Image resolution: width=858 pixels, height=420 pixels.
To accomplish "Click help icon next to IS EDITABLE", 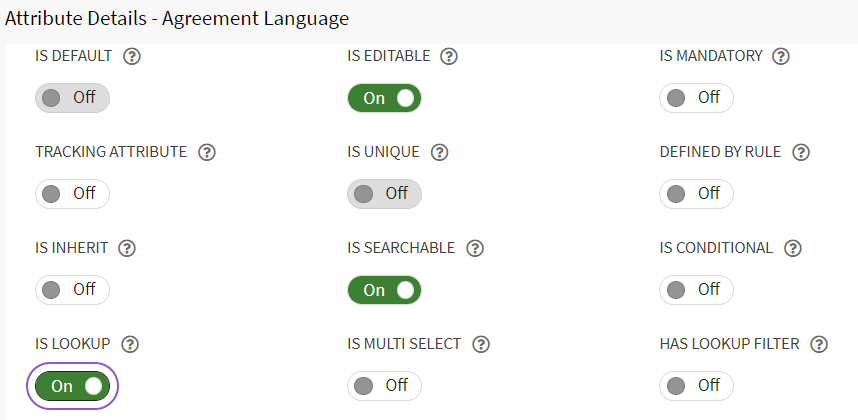I will pos(449,56).
